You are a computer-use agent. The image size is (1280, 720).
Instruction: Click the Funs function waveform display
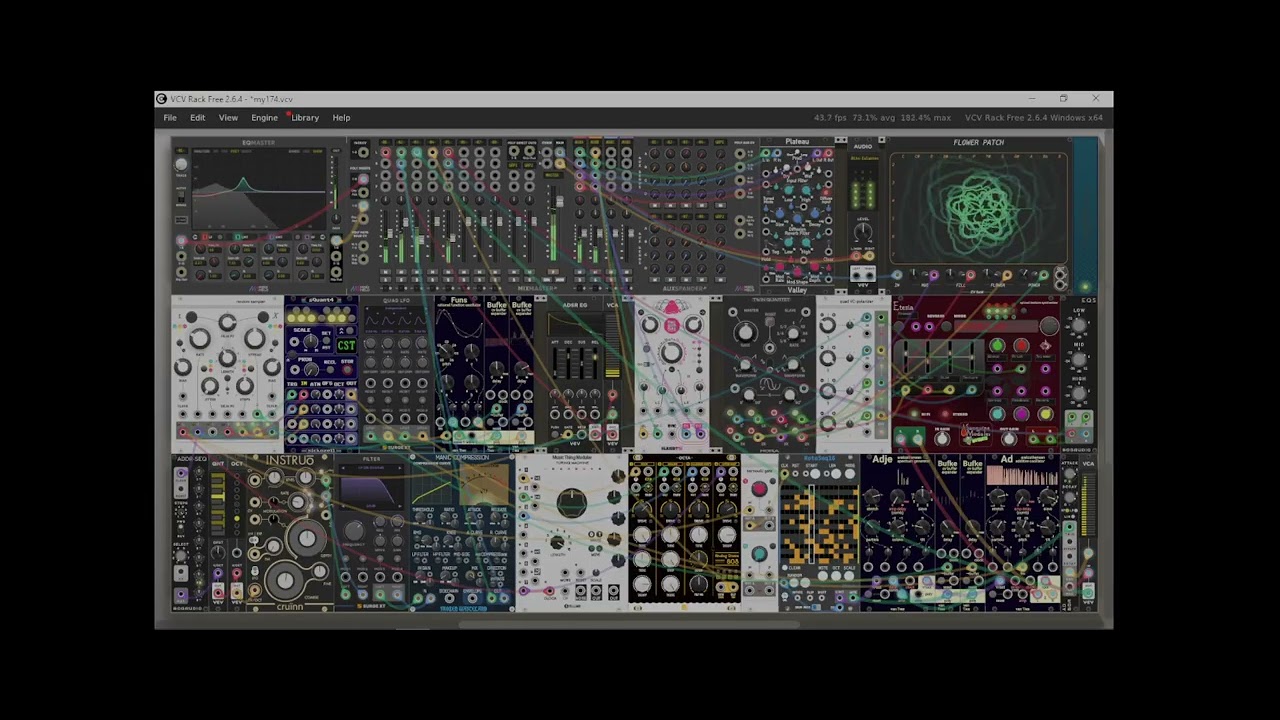[459, 322]
